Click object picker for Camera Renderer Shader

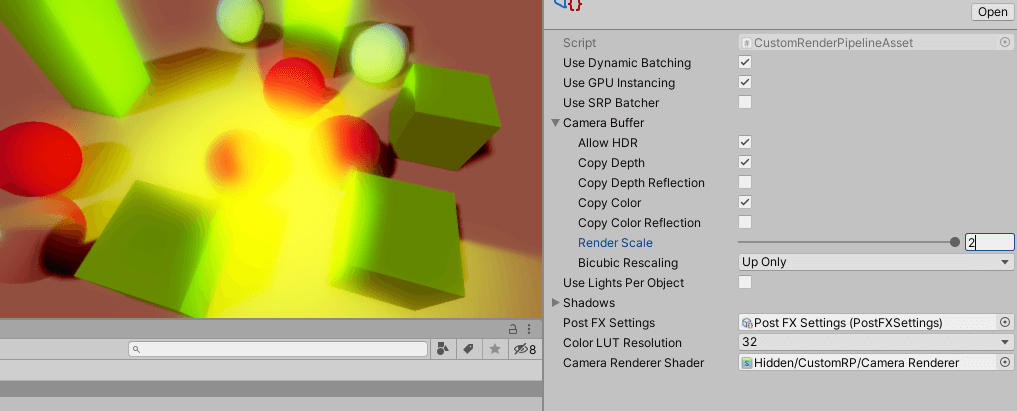[x=1005, y=362]
